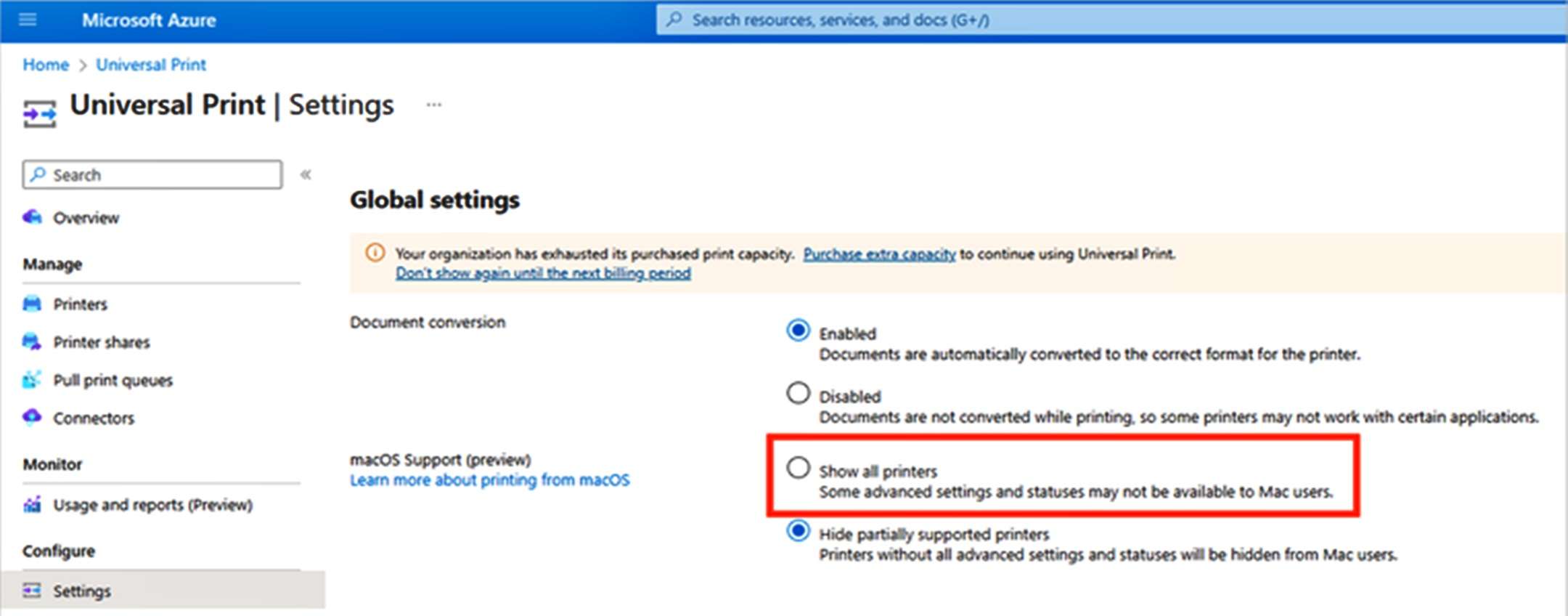Image resolution: width=1568 pixels, height=616 pixels.
Task: Select the Show all printers option
Action: (798, 468)
